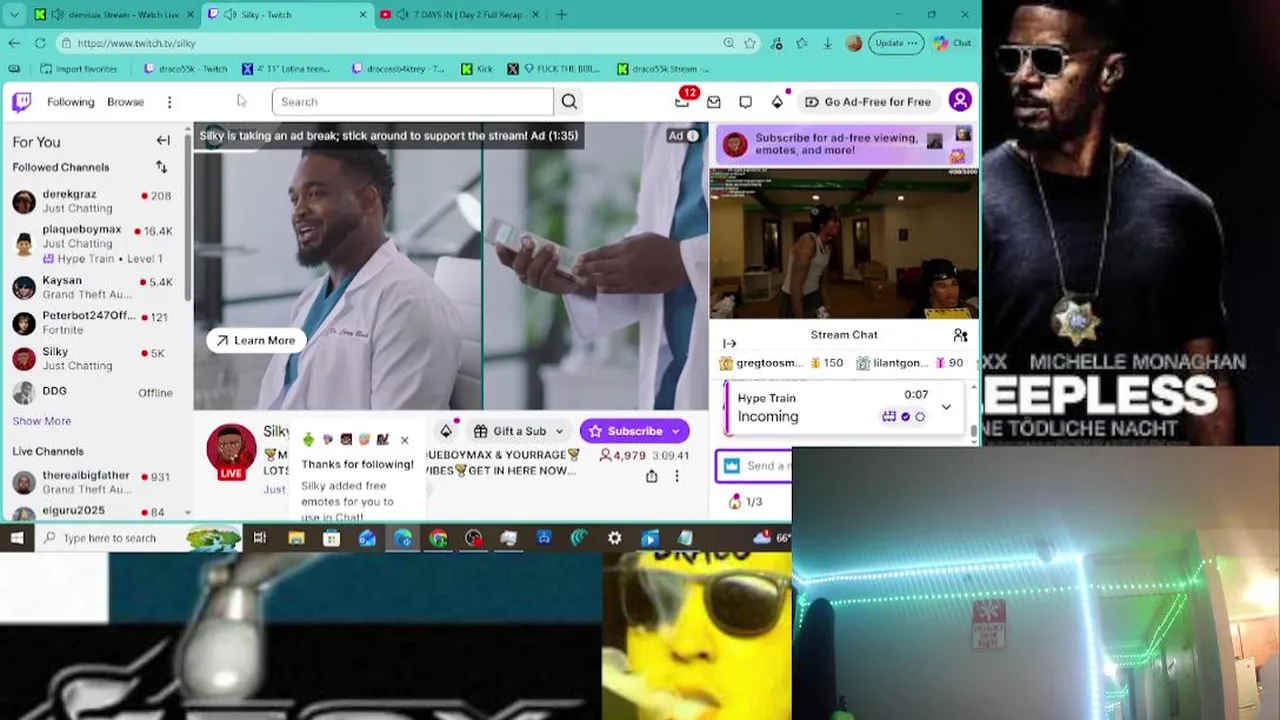Open the Subscribe button dropdown

pyautogui.click(x=676, y=431)
